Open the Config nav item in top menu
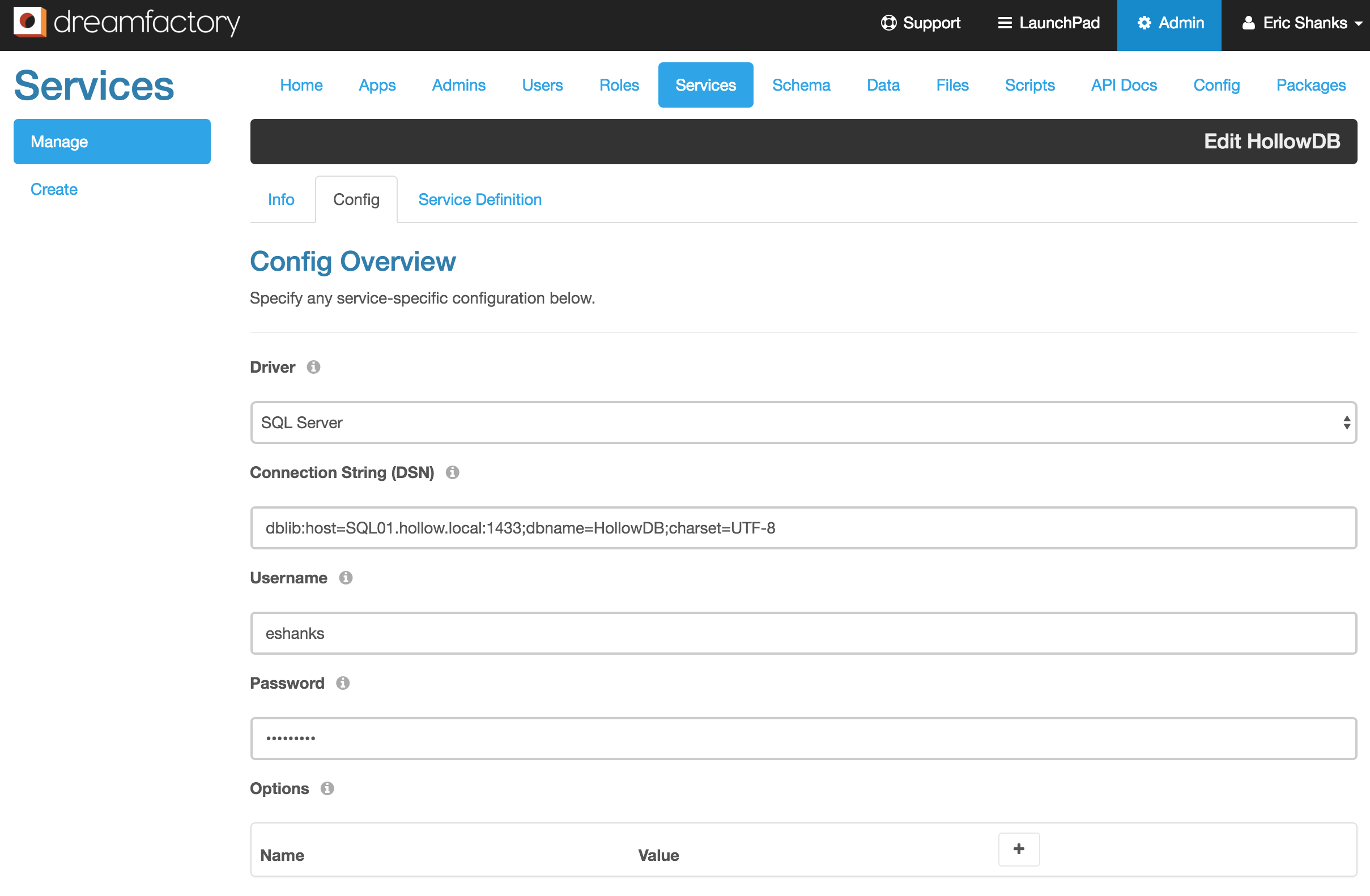The width and height of the screenshot is (1370, 896). click(1216, 85)
